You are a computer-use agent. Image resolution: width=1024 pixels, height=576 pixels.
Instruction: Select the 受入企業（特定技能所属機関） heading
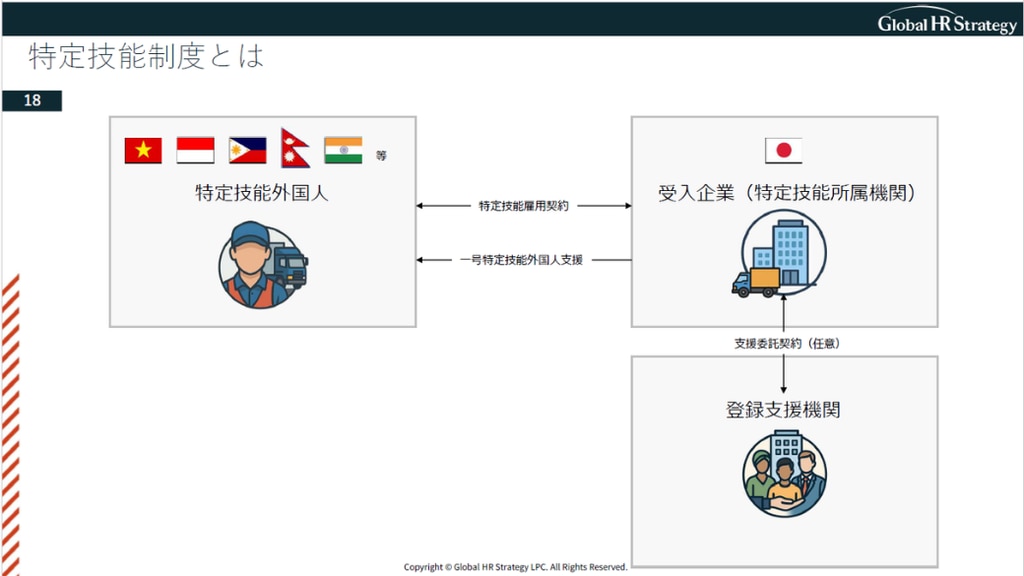(786, 194)
